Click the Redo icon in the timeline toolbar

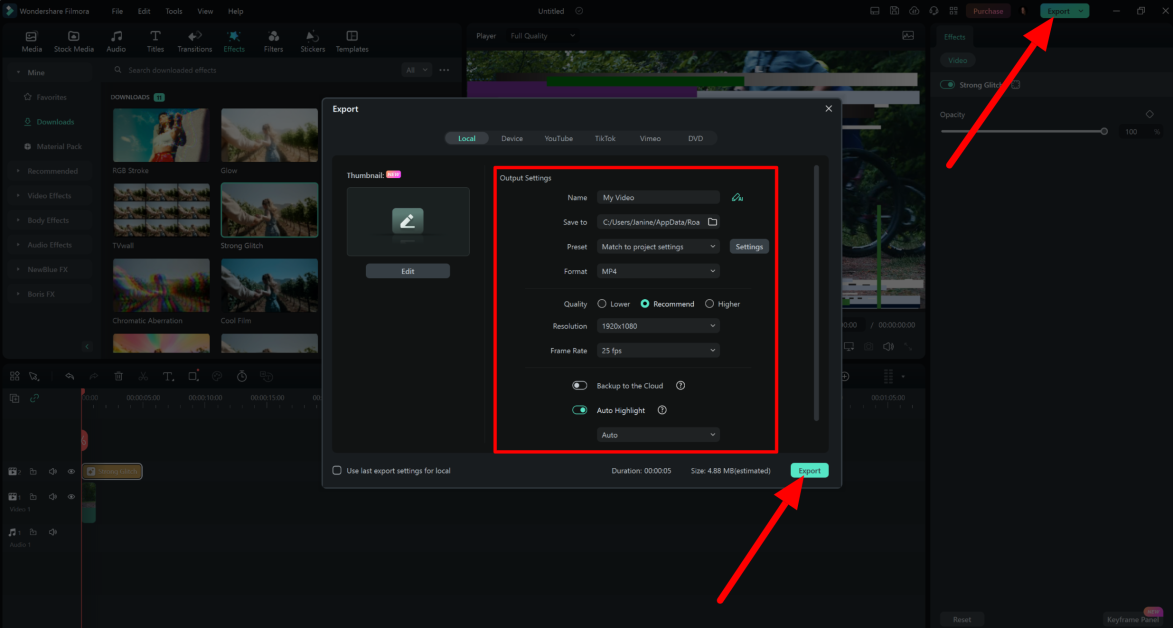pos(93,376)
